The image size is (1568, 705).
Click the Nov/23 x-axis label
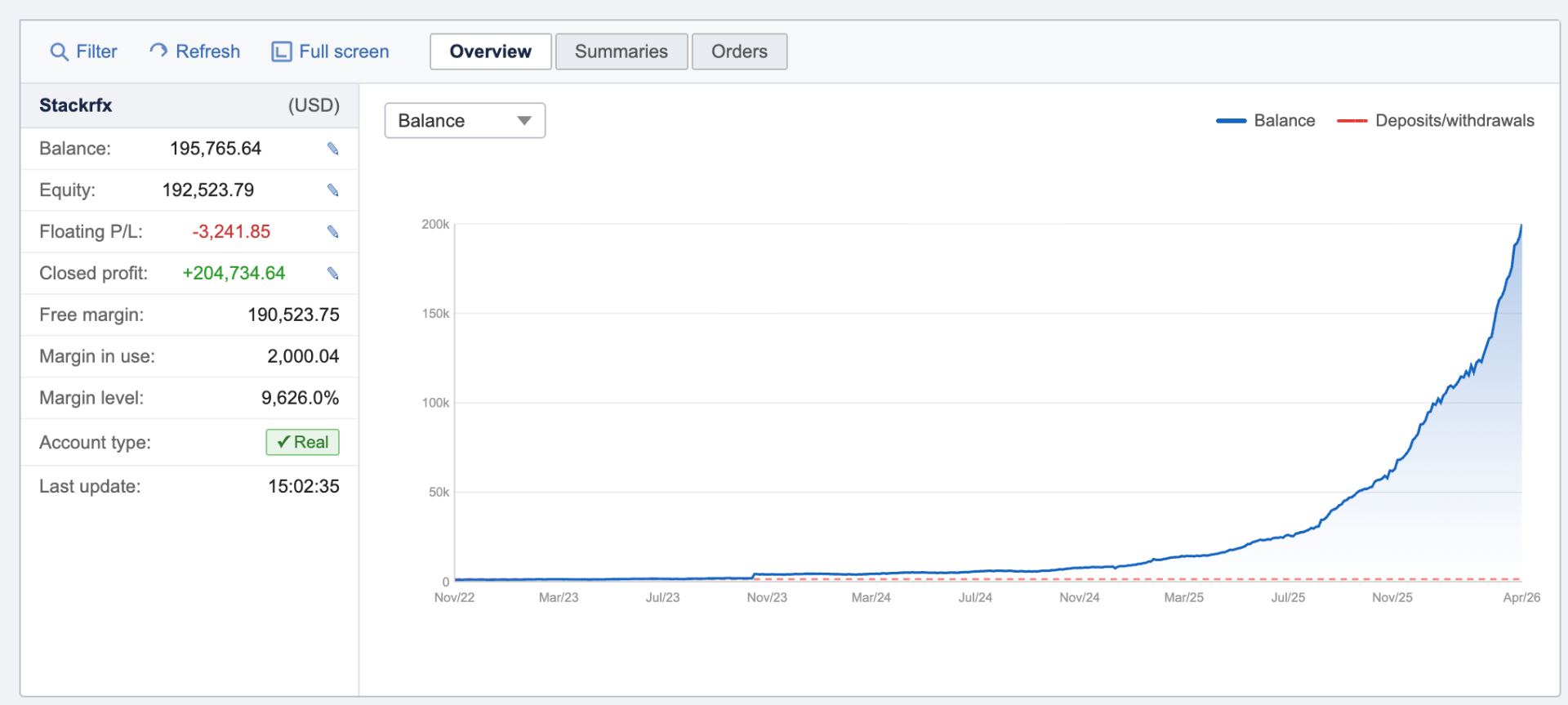767,598
